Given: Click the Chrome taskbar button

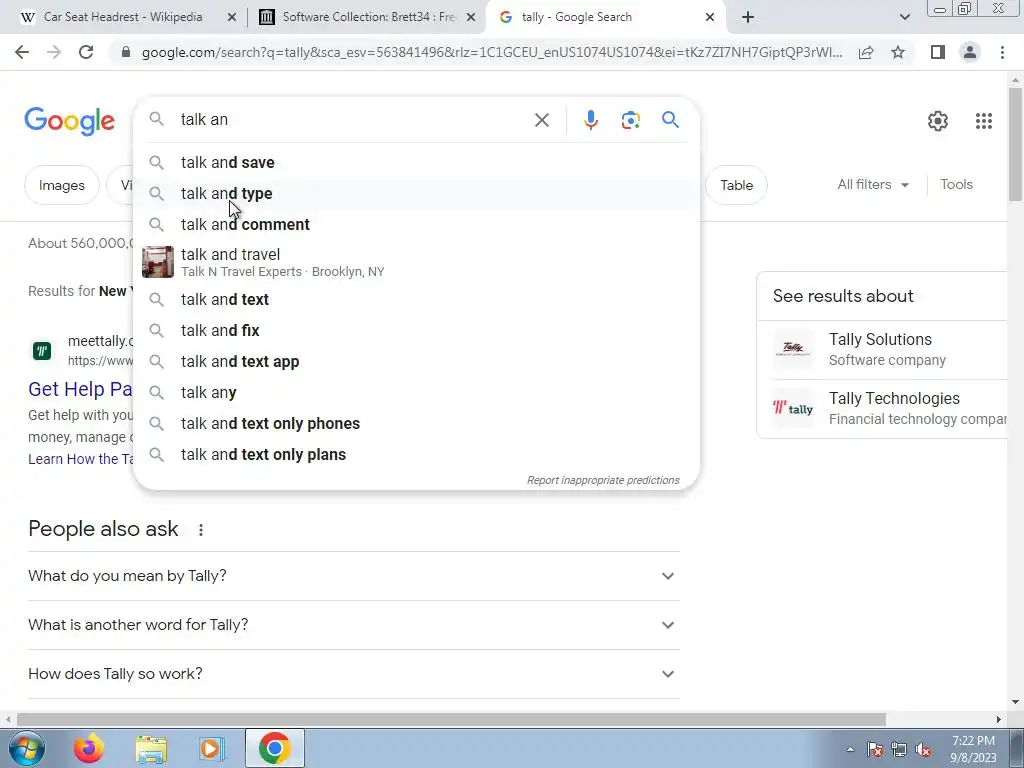Looking at the screenshot, I should 274,748.
